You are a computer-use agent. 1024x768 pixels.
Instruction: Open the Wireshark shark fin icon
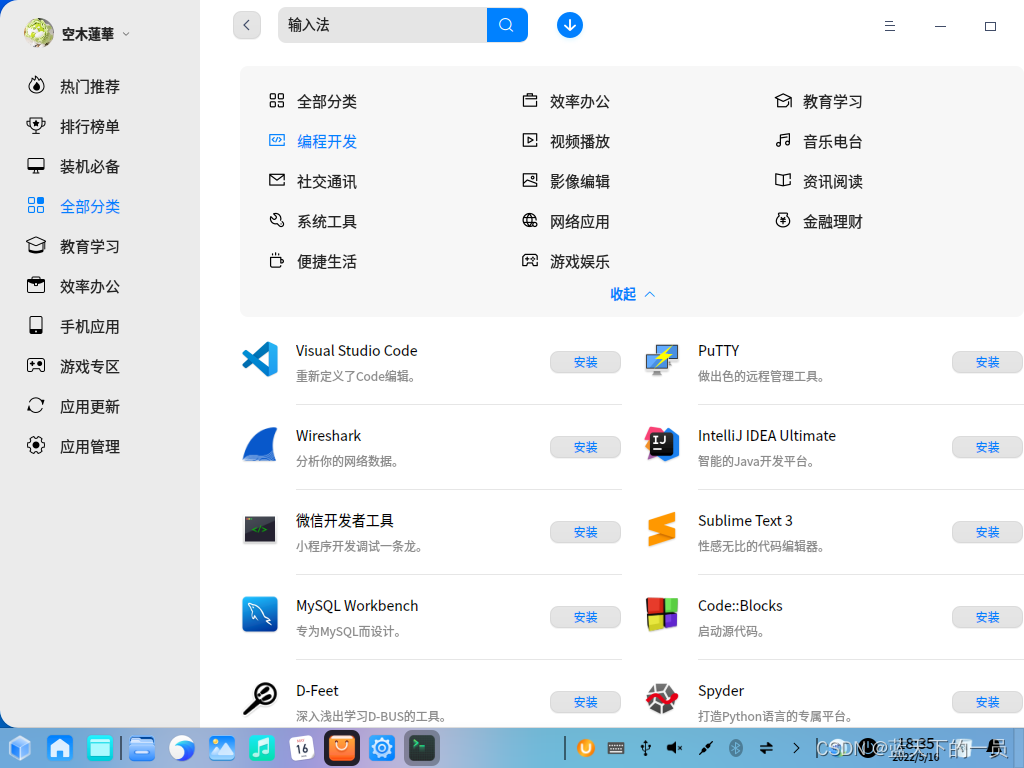point(260,444)
